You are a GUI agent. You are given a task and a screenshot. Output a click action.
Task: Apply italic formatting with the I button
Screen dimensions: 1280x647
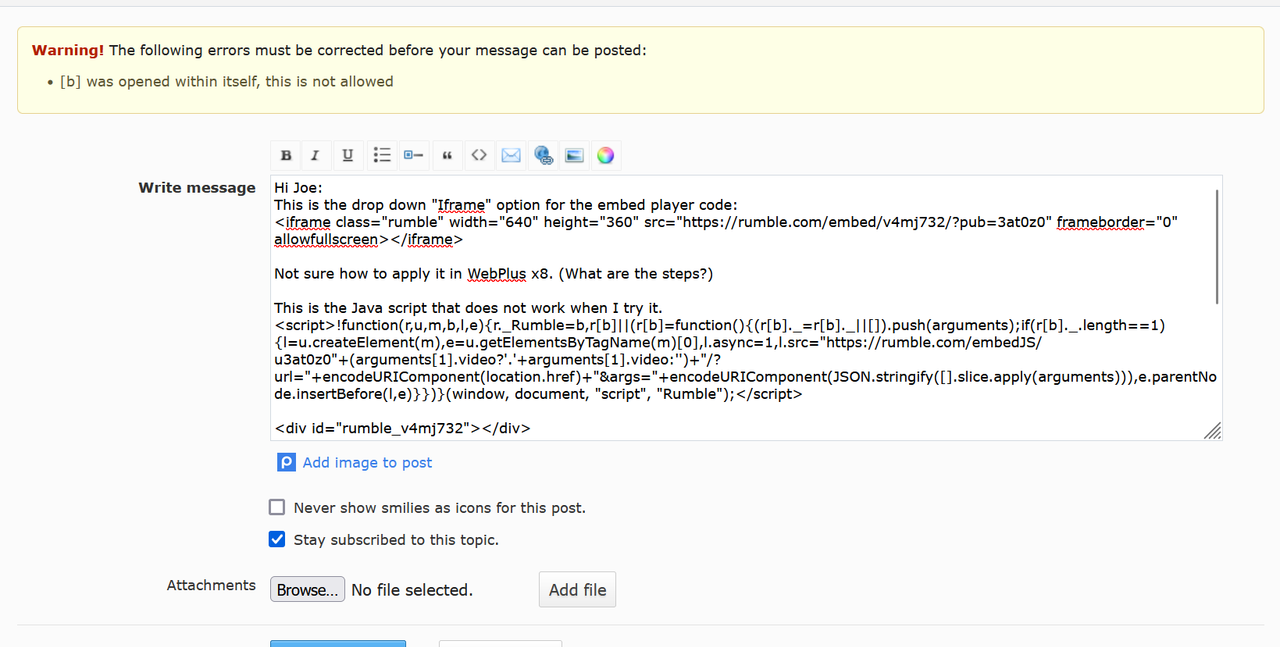pyautogui.click(x=315, y=155)
